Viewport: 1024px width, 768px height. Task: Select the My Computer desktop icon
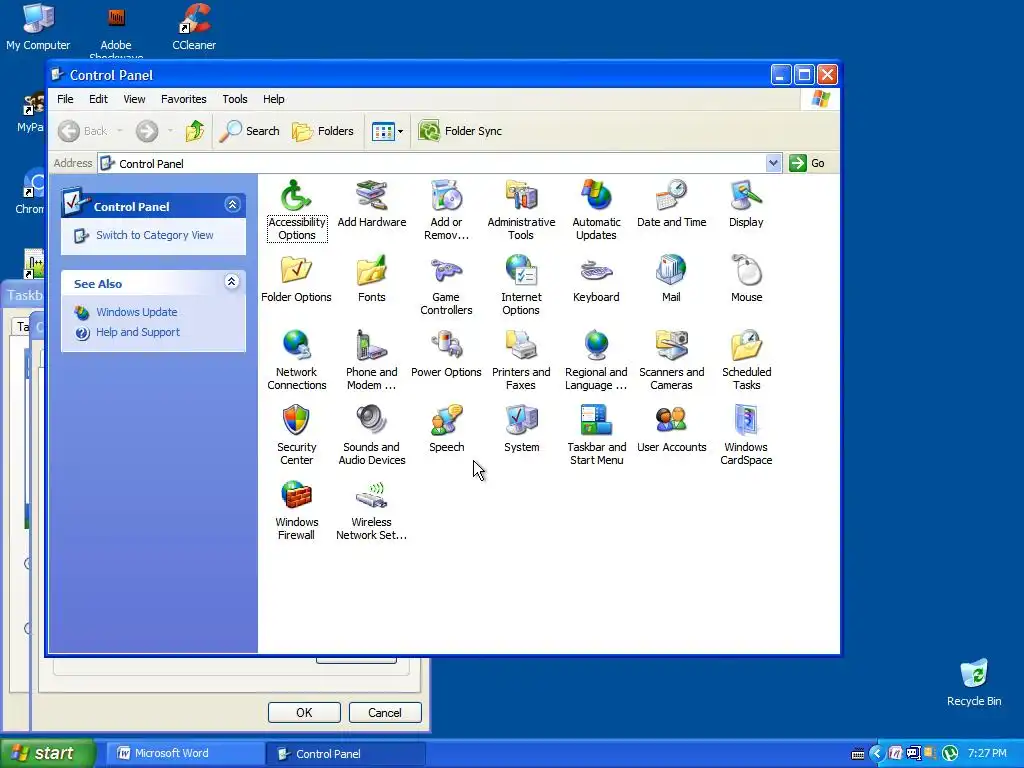coord(38,27)
